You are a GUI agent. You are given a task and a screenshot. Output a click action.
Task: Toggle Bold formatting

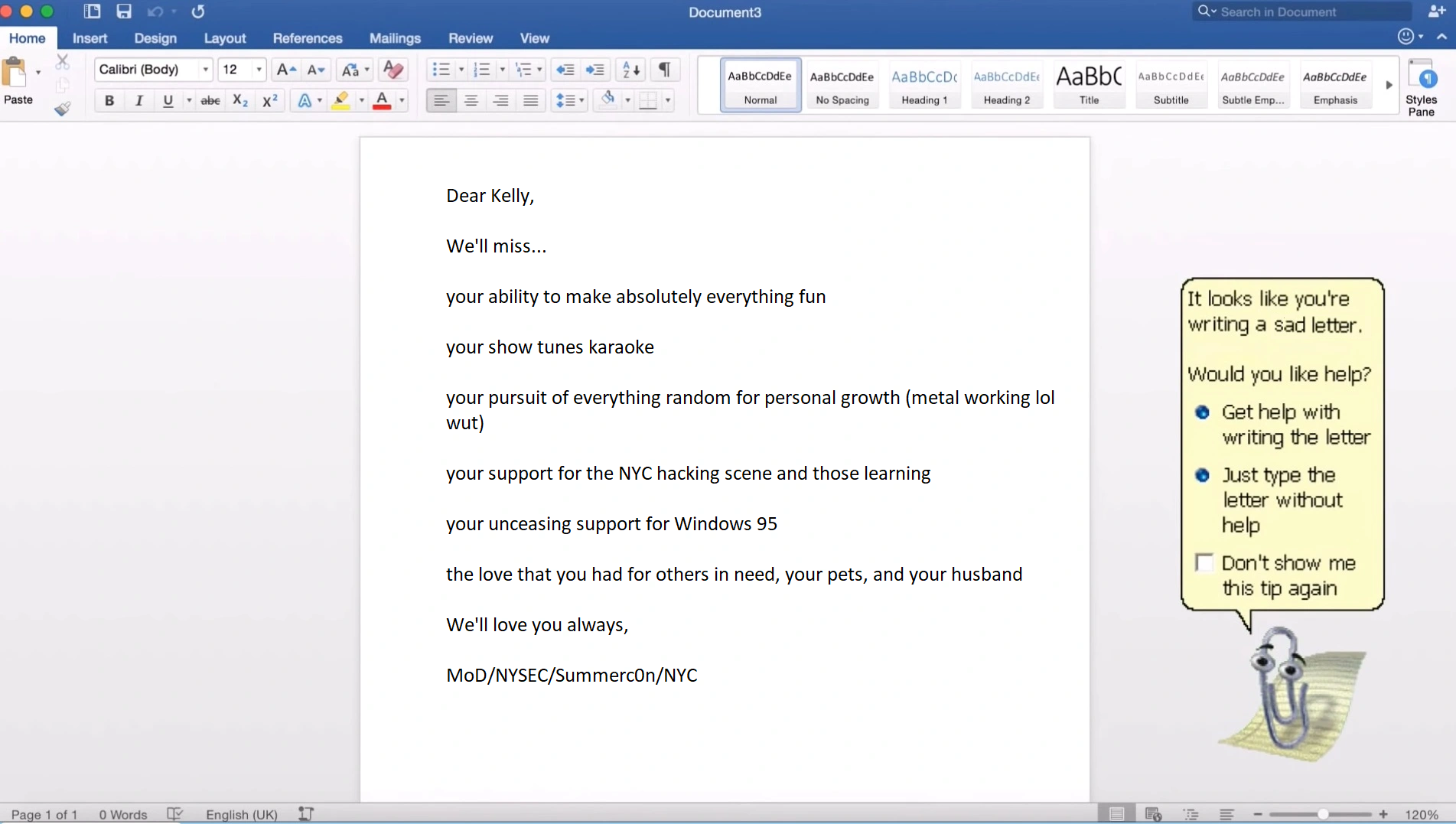(109, 100)
